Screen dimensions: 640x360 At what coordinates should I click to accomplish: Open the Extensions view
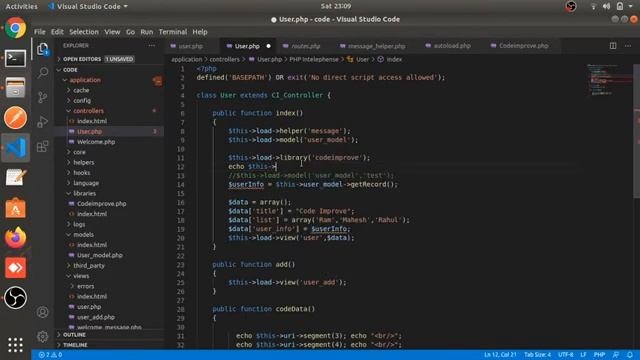coord(42,146)
